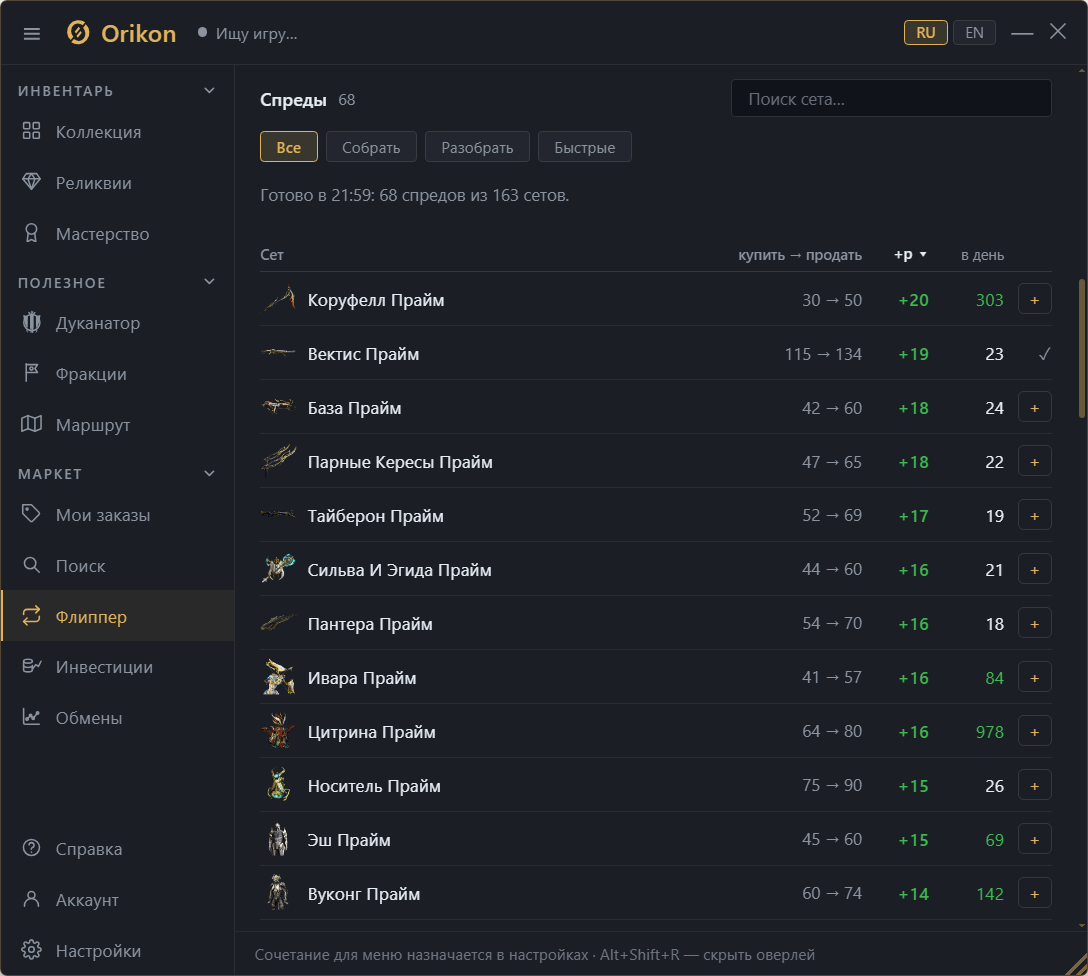The width and height of the screenshot is (1088, 976).
Task: Collapse the МАРКЕТ section
Action: tap(210, 474)
